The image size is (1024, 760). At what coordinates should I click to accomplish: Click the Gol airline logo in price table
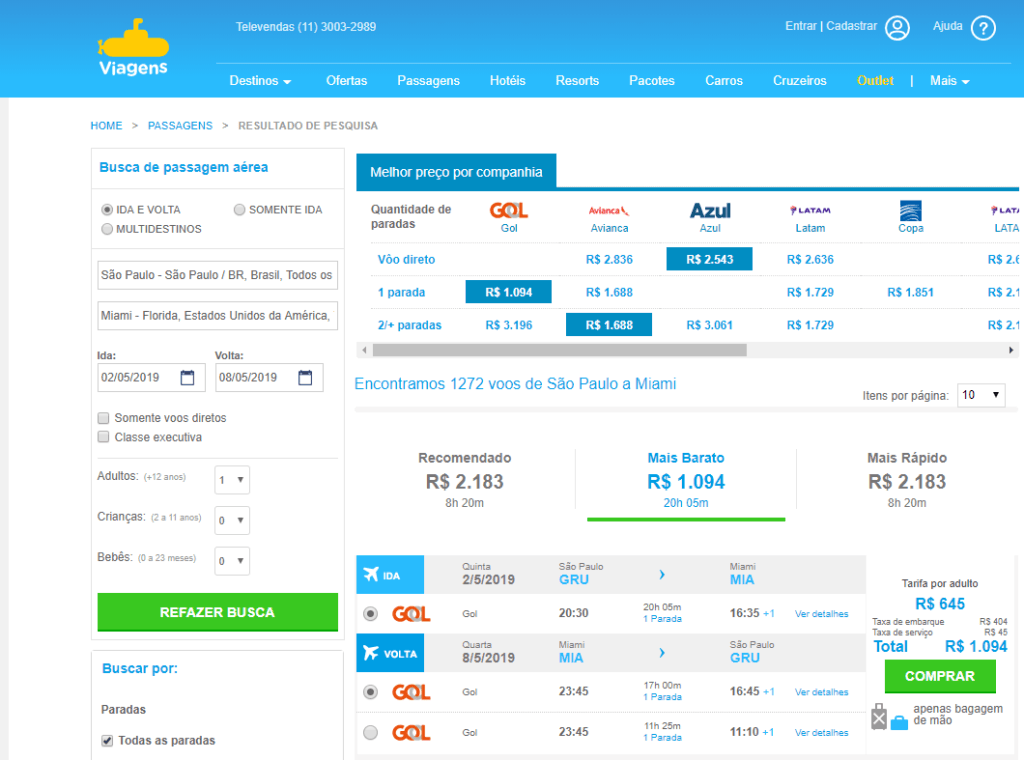coord(509,211)
